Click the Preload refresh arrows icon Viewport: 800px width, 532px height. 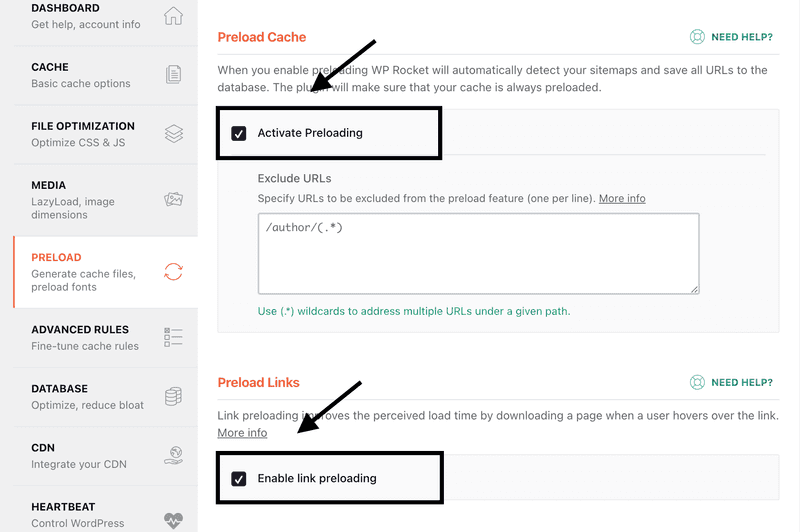(x=173, y=272)
